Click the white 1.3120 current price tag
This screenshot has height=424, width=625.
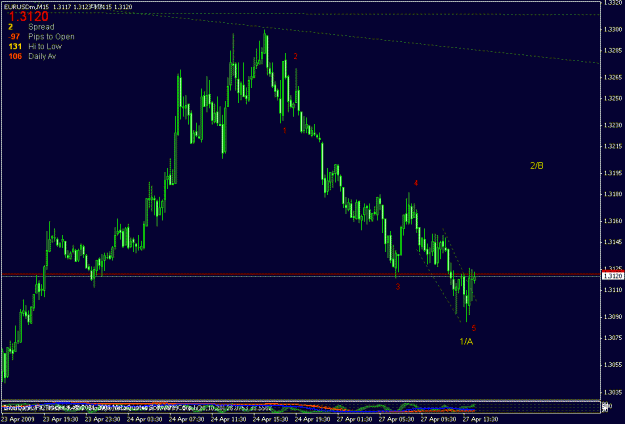click(613, 276)
